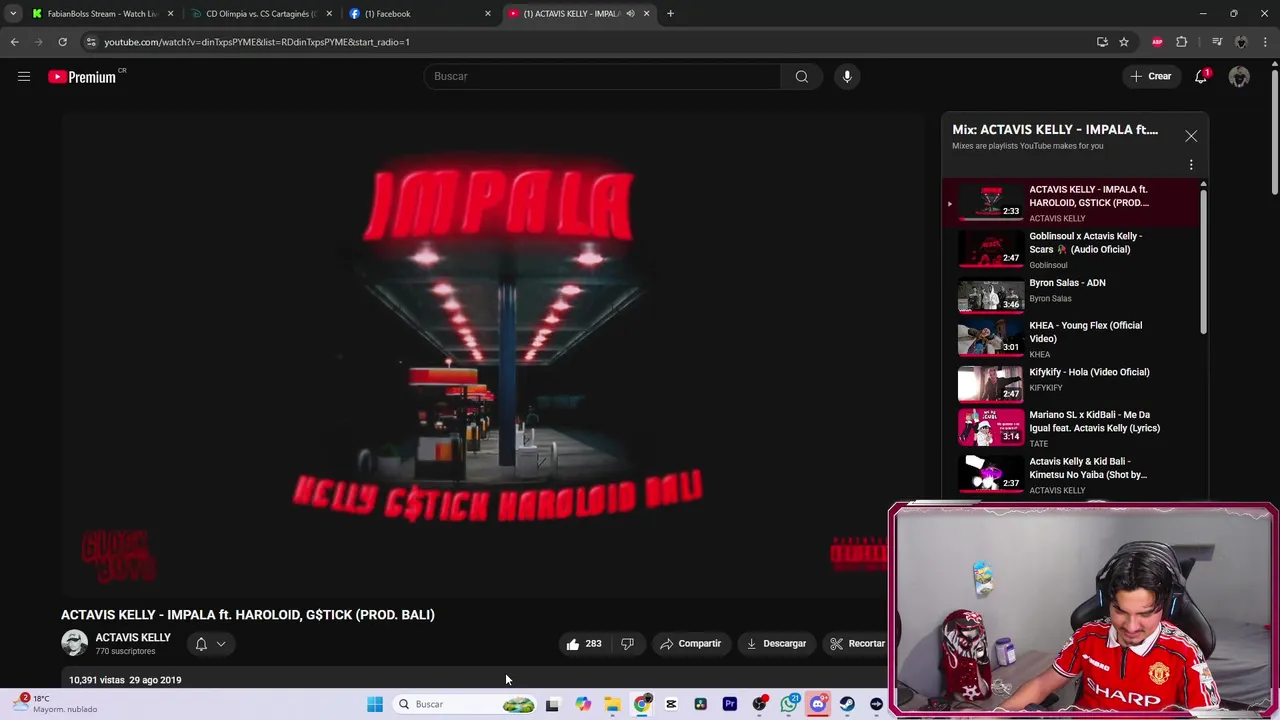Open the YouTube notifications bell
Image resolution: width=1280 pixels, height=720 pixels.
(x=1201, y=76)
